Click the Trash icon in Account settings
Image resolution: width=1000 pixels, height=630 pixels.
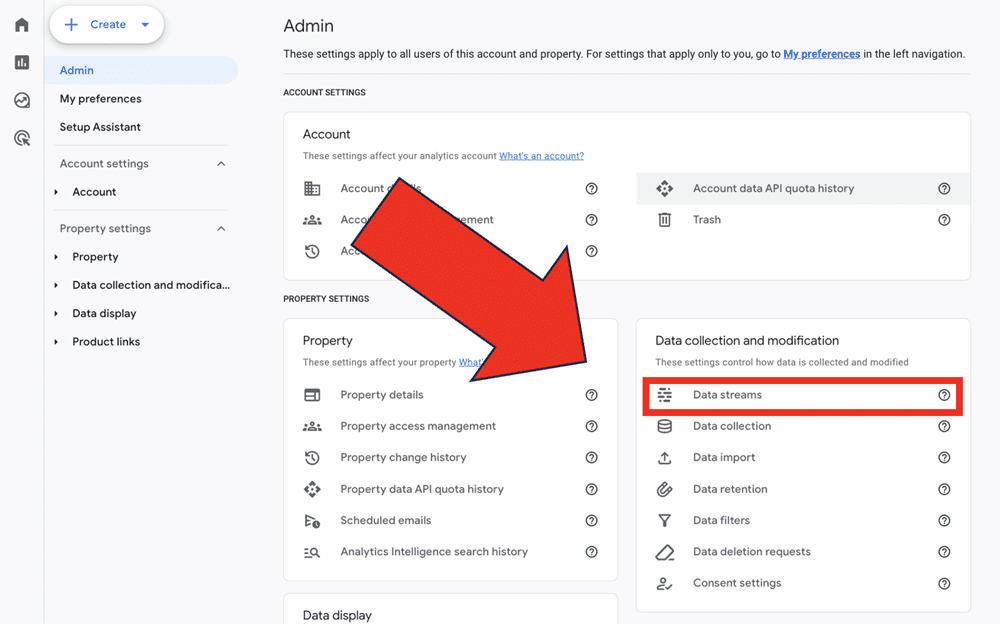tap(665, 220)
